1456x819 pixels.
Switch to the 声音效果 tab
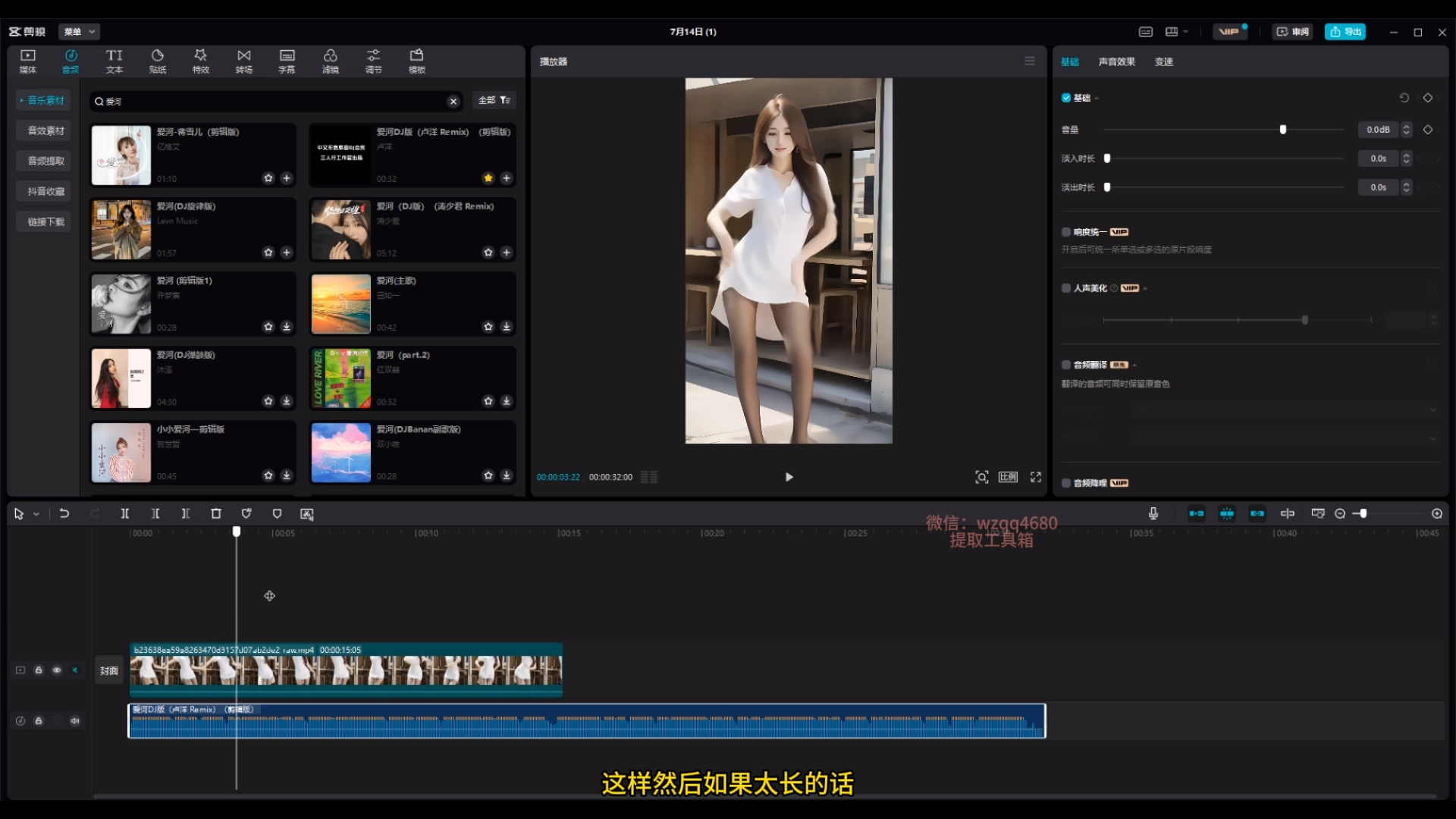pos(1116,62)
